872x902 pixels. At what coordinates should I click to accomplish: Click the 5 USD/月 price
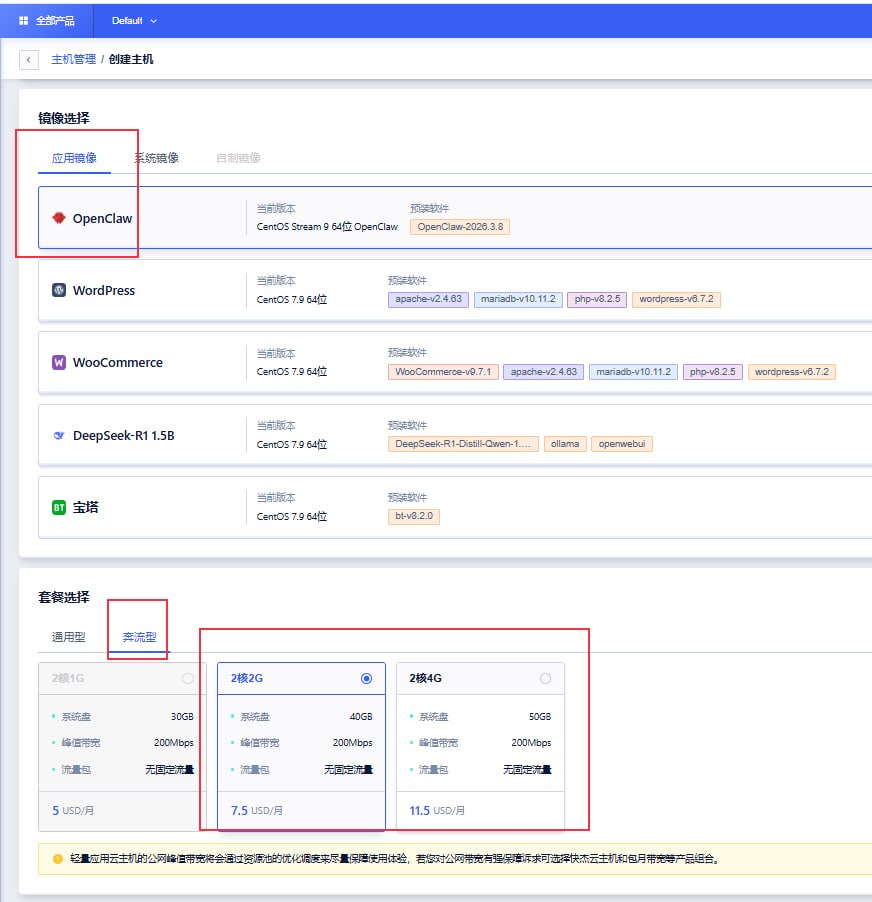click(73, 811)
